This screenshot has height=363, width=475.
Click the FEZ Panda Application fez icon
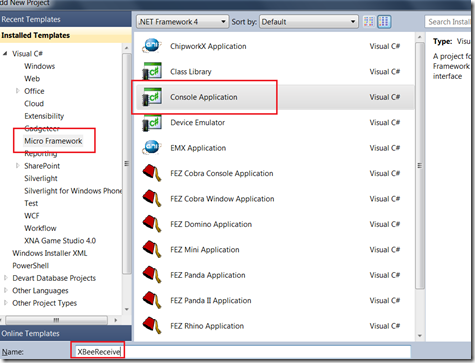(x=152, y=275)
